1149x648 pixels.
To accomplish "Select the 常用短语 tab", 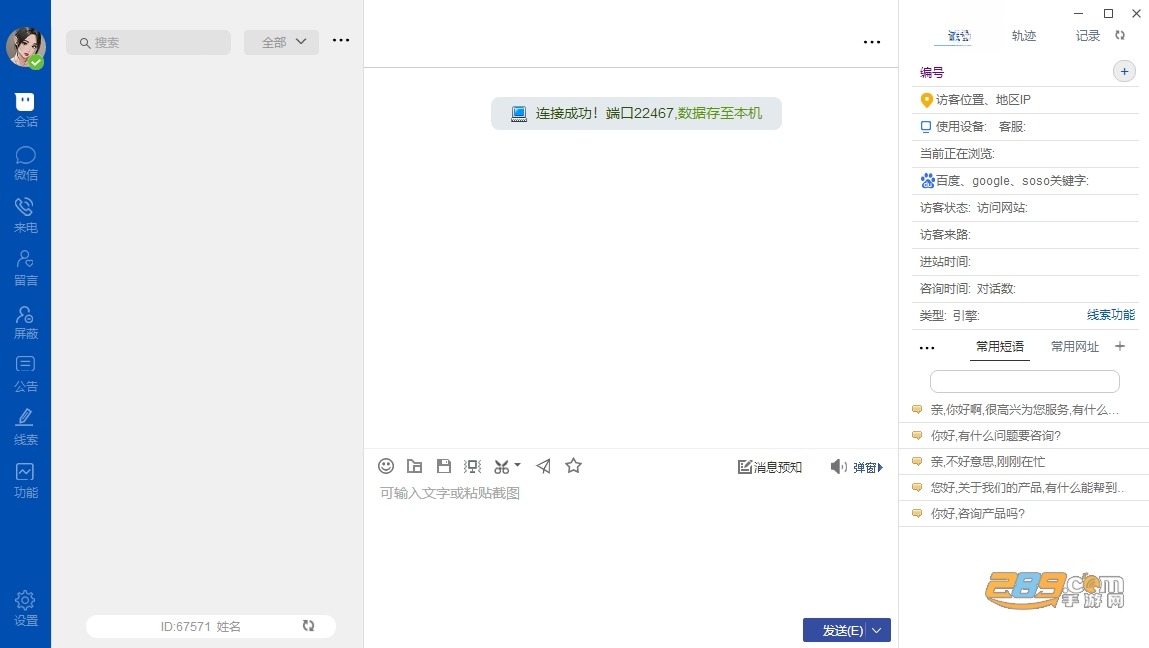I will tap(1000, 347).
